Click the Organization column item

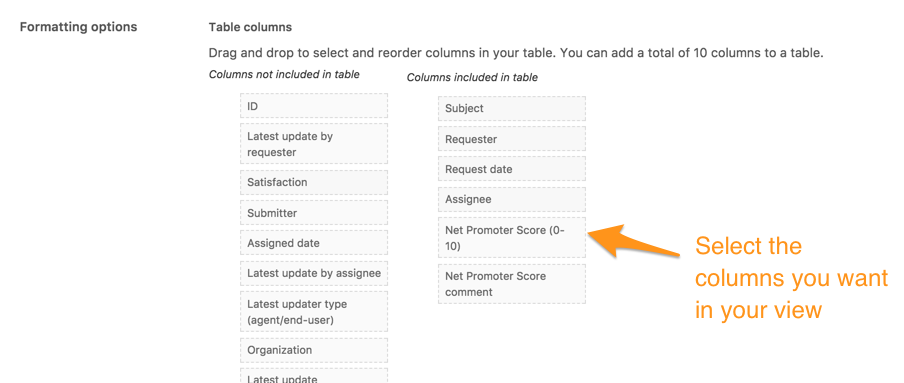click(x=314, y=350)
